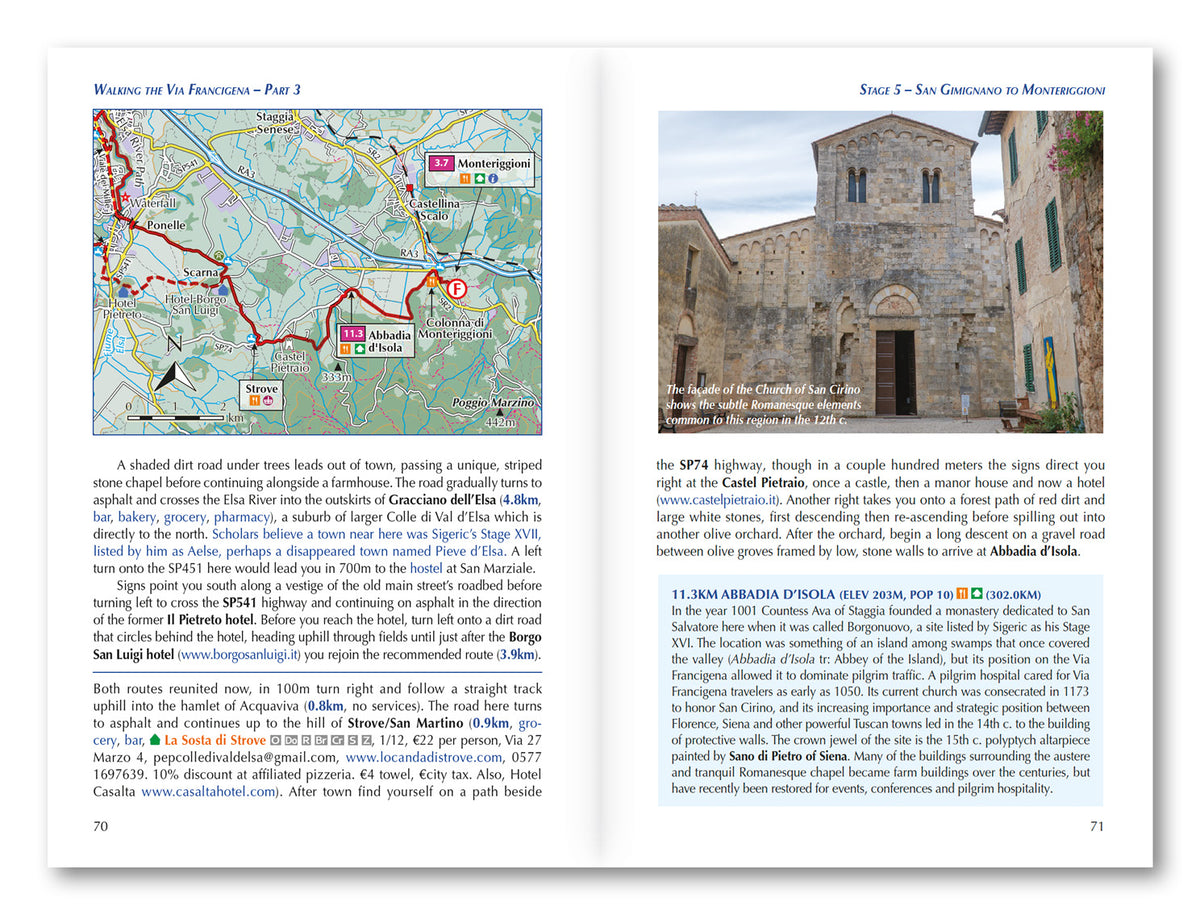Click the blue '3.9km' distance text

tap(518, 656)
